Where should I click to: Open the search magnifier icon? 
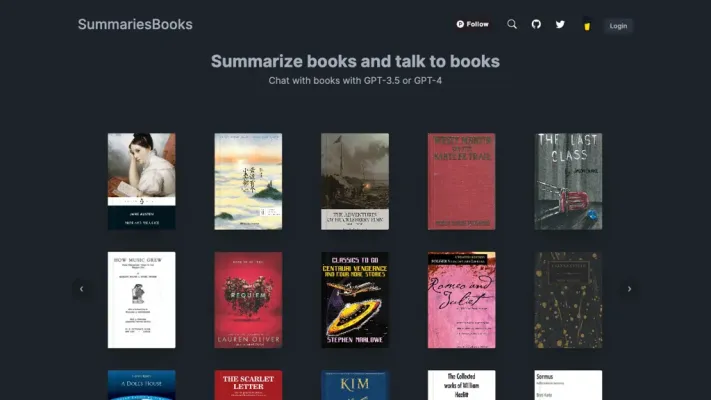point(512,24)
